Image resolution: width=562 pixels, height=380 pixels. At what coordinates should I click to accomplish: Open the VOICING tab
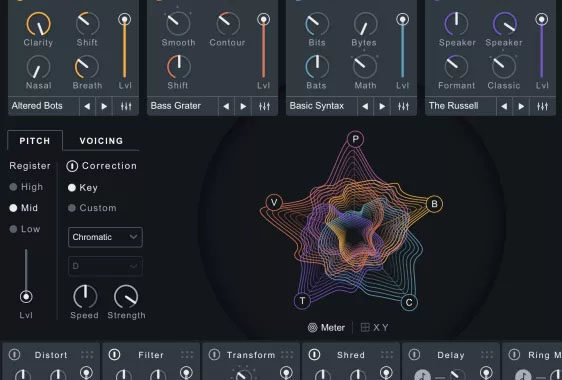tap(101, 141)
